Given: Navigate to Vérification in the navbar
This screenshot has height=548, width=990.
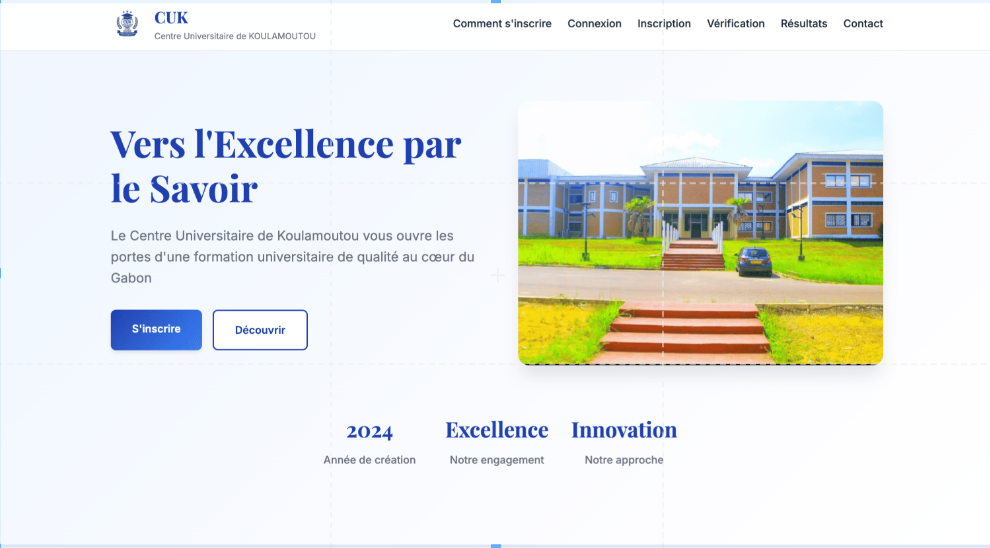Looking at the screenshot, I should point(735,24).
